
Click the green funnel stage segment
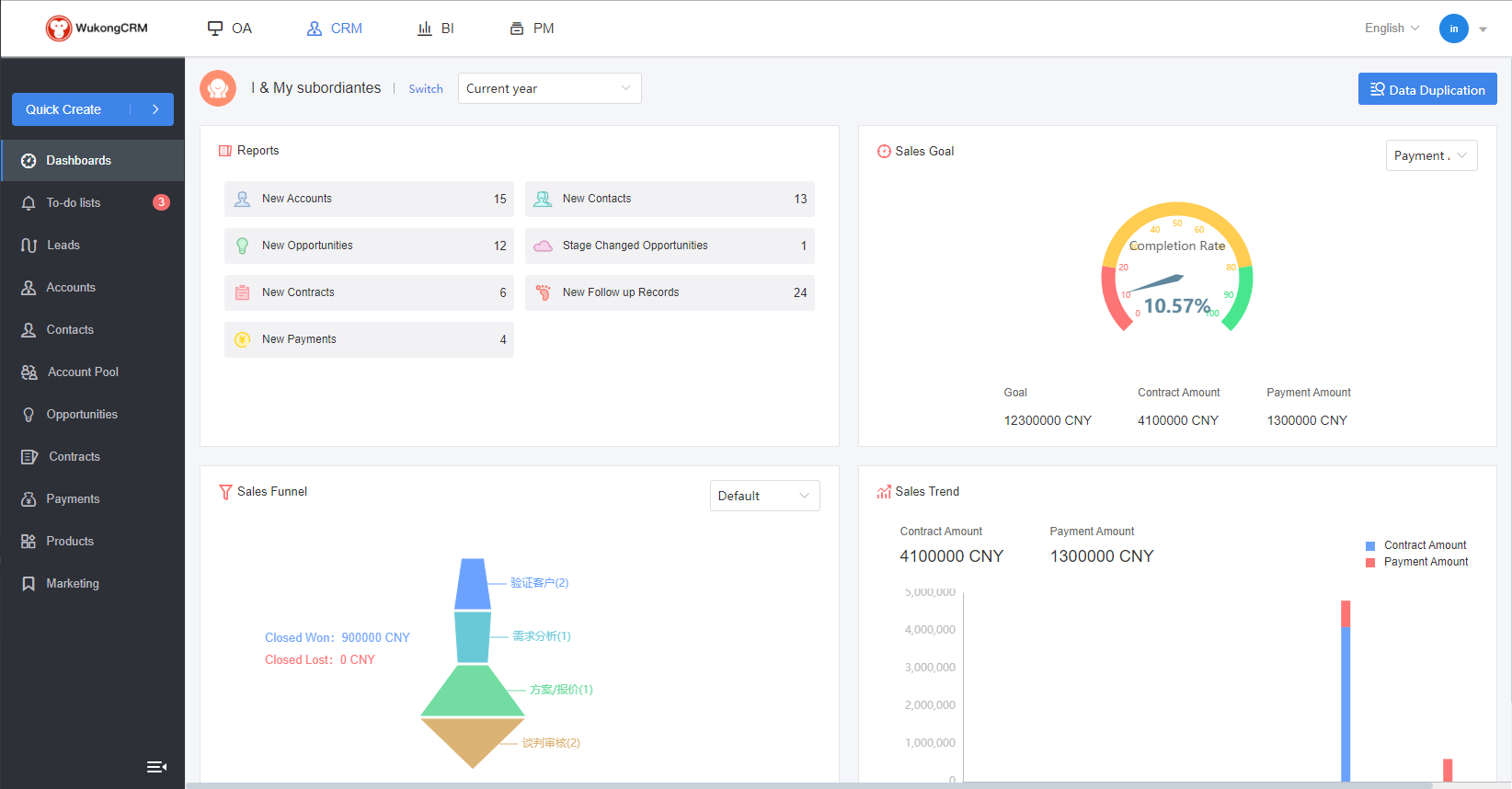point(473,692)
